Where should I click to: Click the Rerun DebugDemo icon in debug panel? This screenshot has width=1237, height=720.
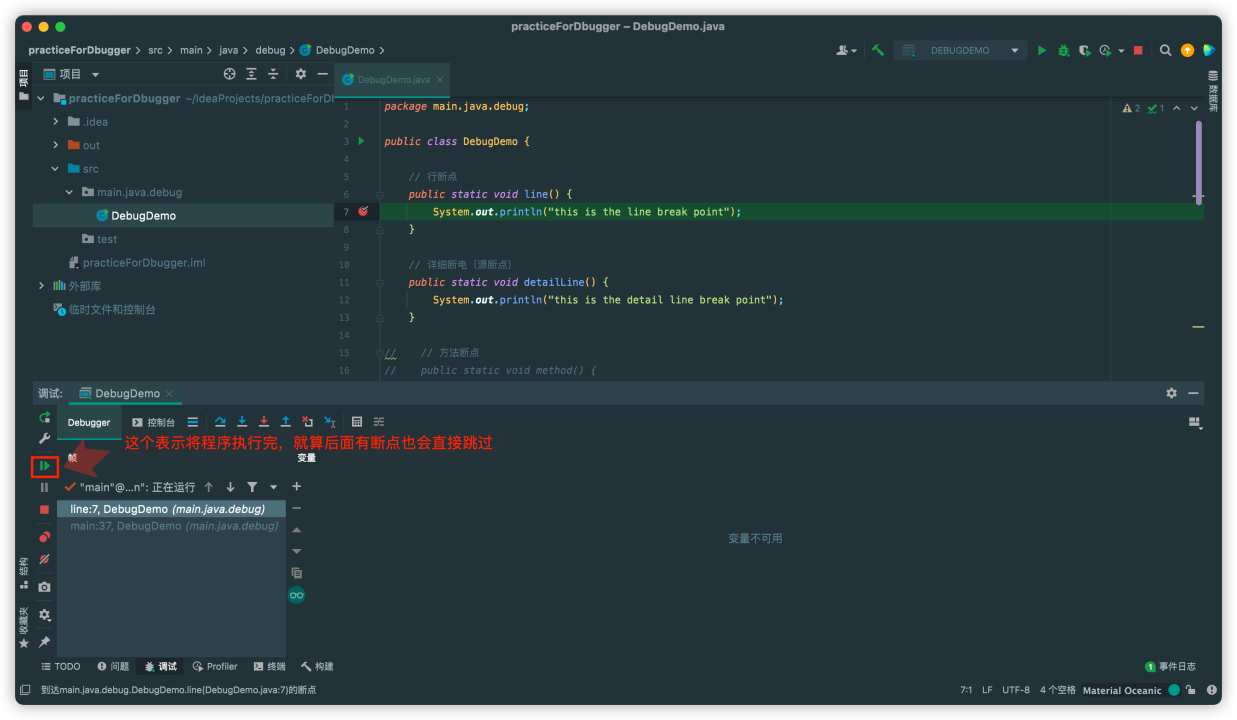(44, 417)
